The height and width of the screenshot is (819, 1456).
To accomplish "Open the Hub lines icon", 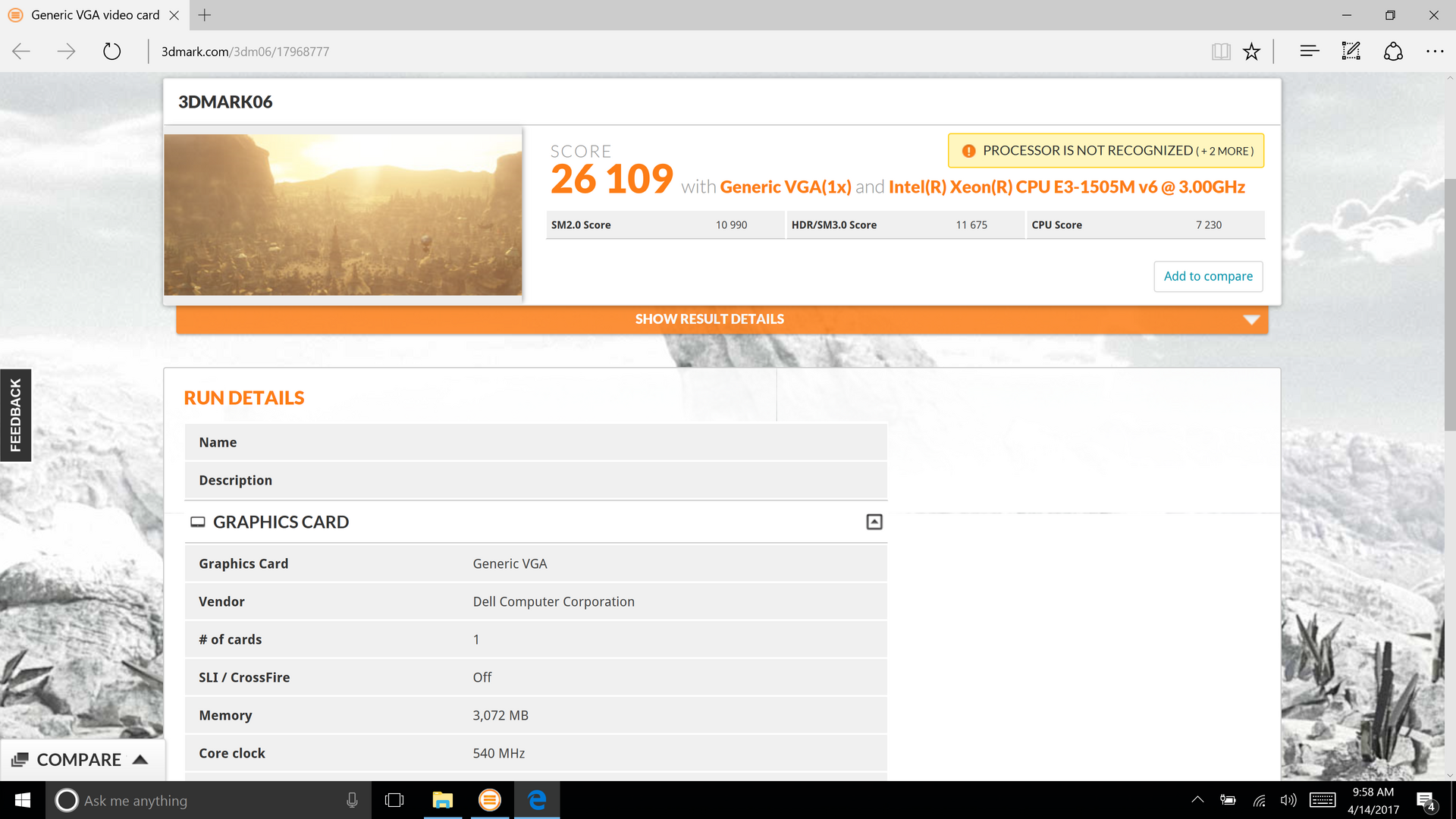I will point(1309,52).
